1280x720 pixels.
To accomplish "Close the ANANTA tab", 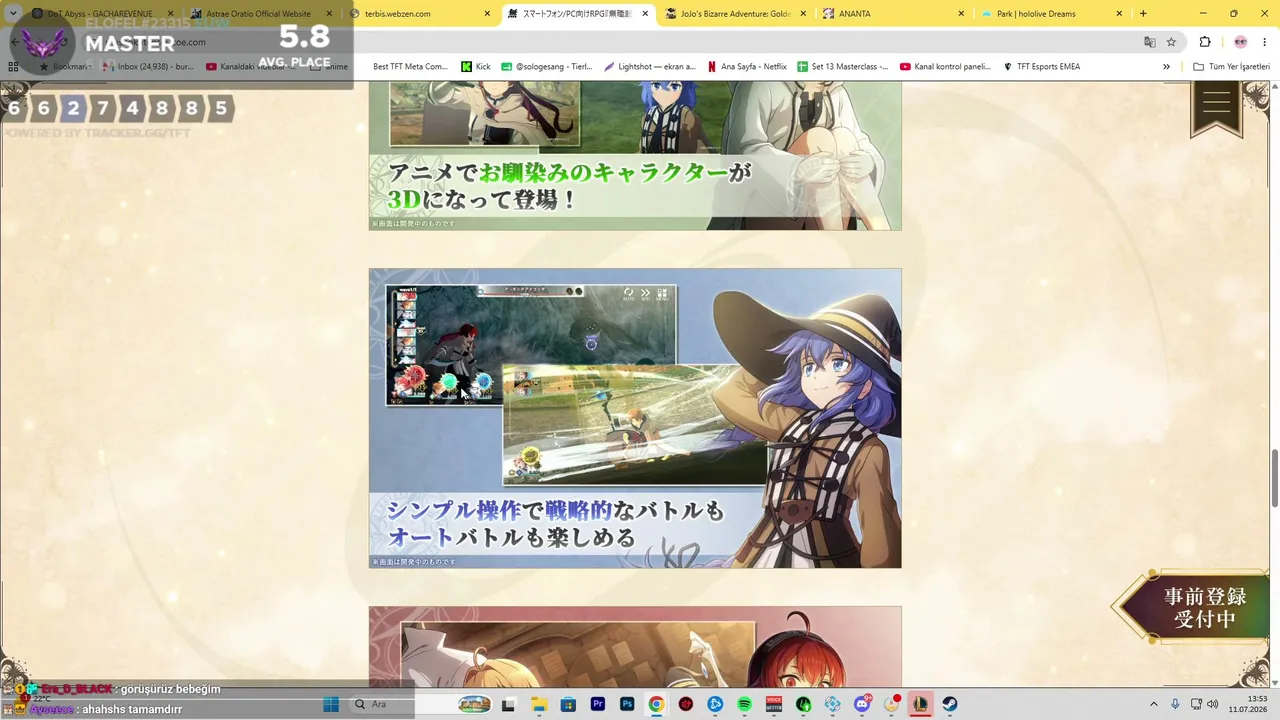I will (961, 14).
